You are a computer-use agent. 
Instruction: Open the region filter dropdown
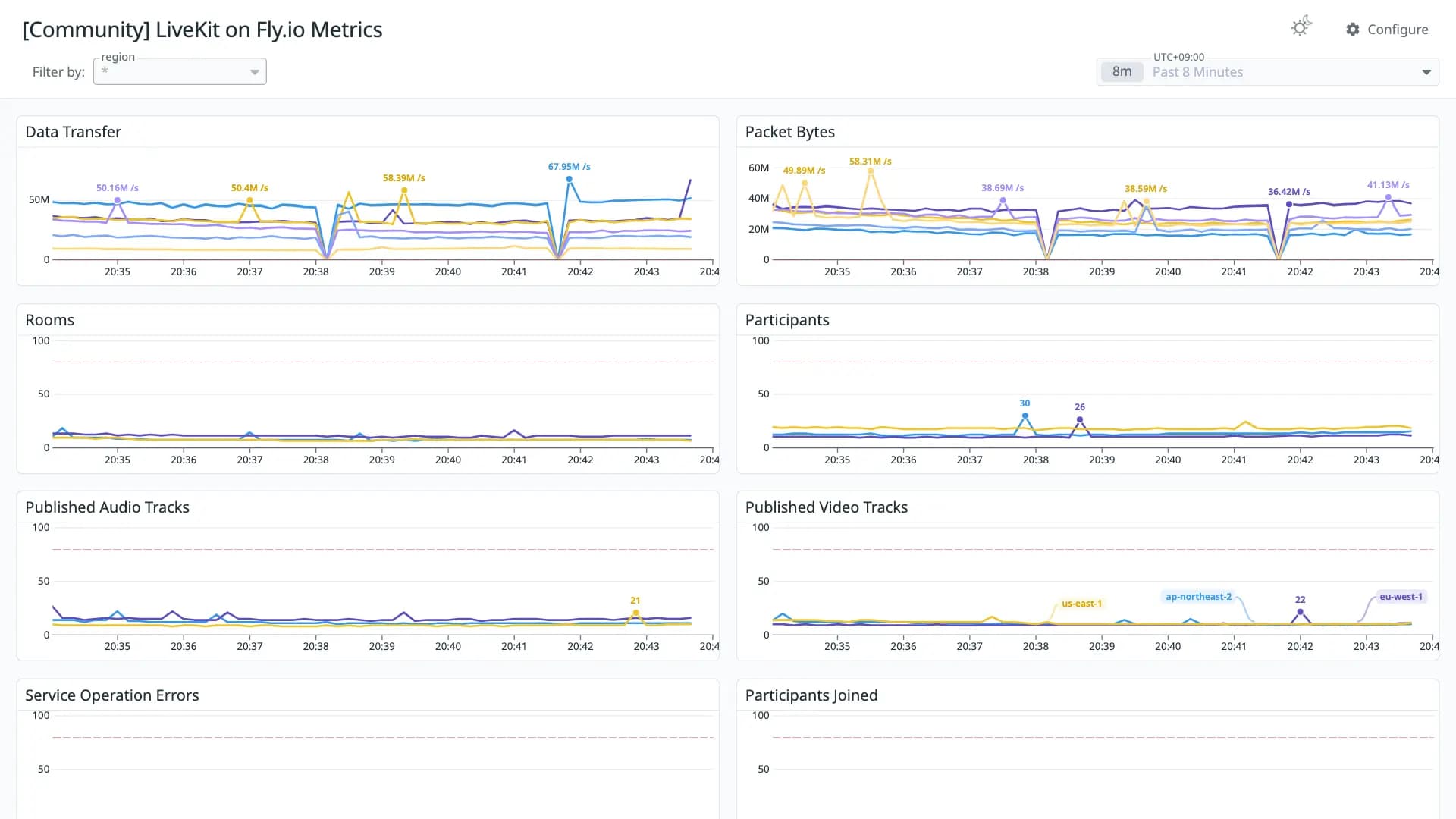pyautogui.click(x=180, y=71)
